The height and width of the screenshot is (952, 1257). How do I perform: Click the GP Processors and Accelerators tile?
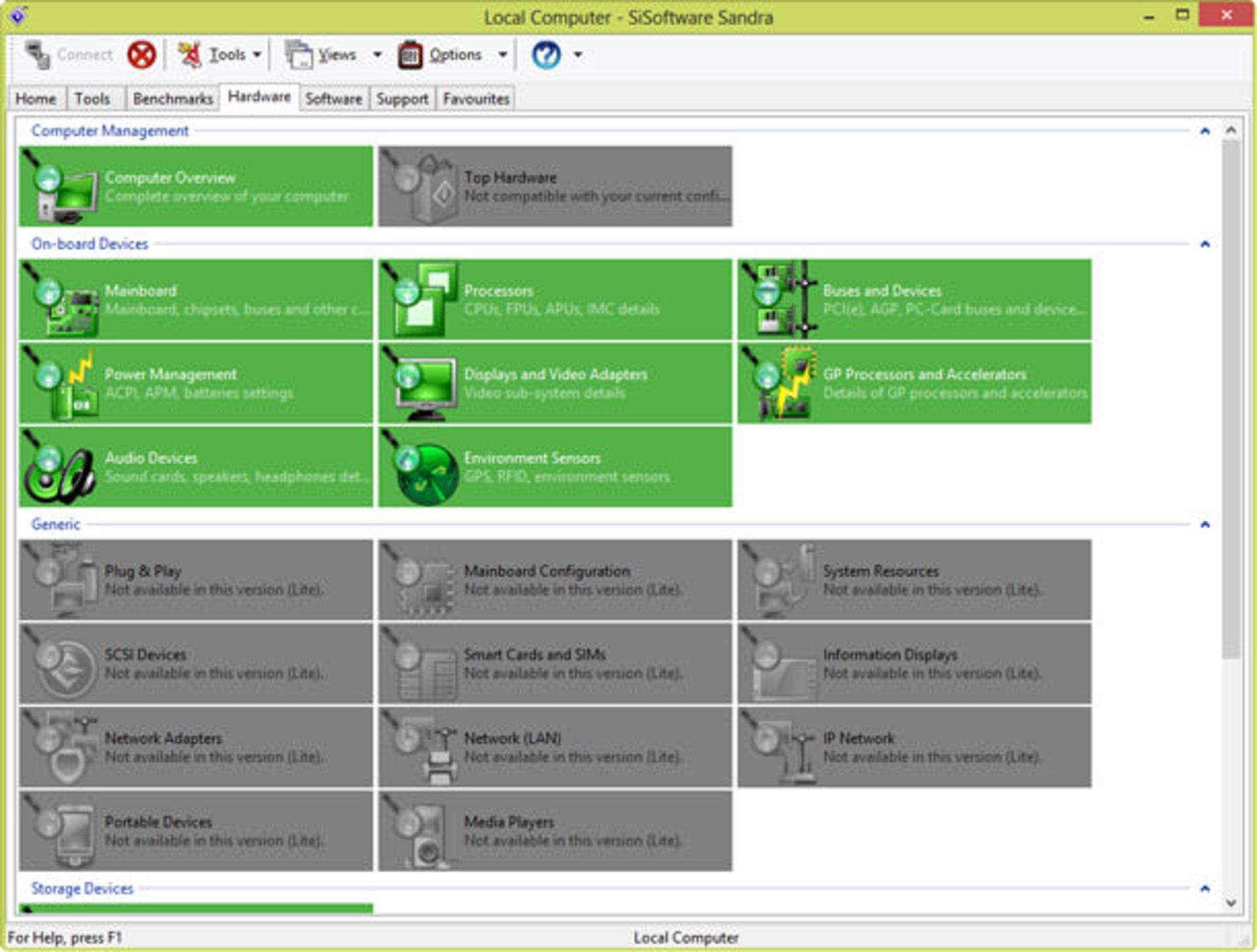(x=915, y=384)
